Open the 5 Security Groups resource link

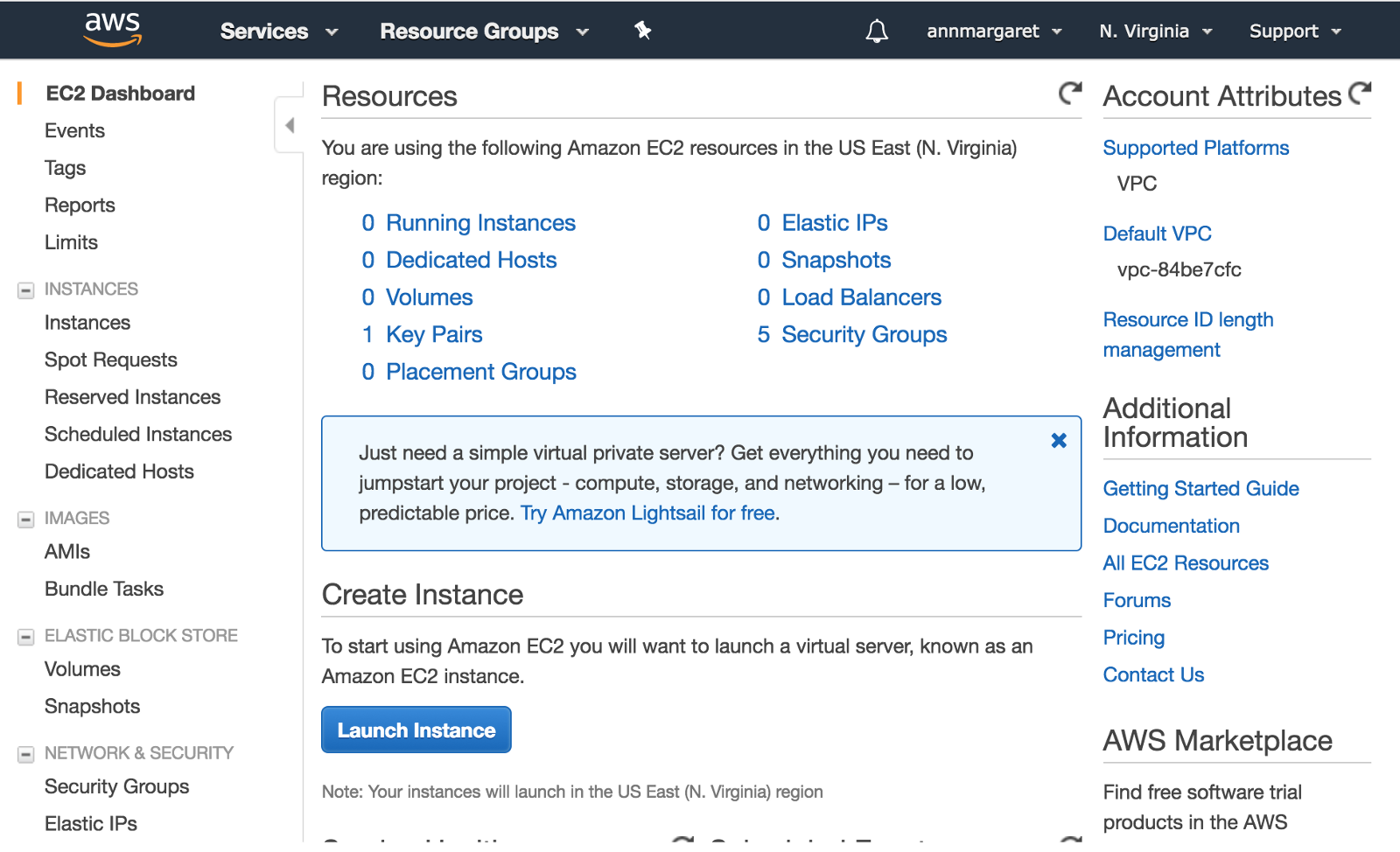(853, 335)
